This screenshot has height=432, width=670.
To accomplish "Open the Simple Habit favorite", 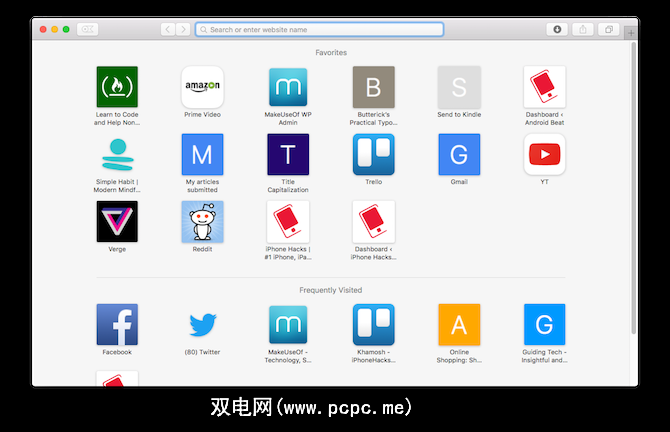I will pyautogui.click(x=117, y=154).
